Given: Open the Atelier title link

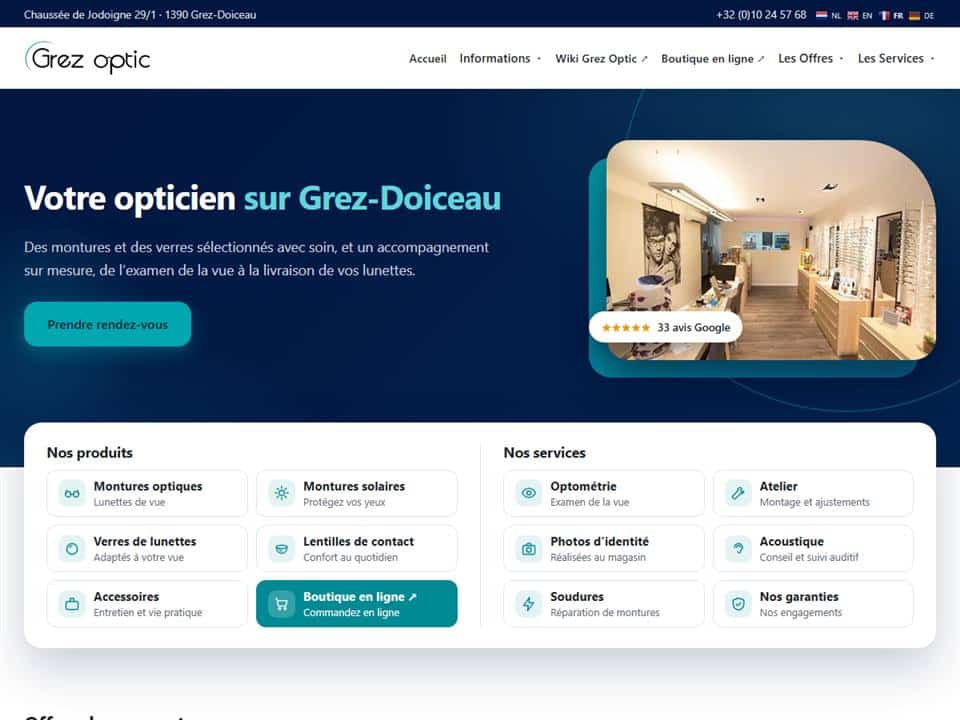Looking at the screenshot, I should (778, 486).
